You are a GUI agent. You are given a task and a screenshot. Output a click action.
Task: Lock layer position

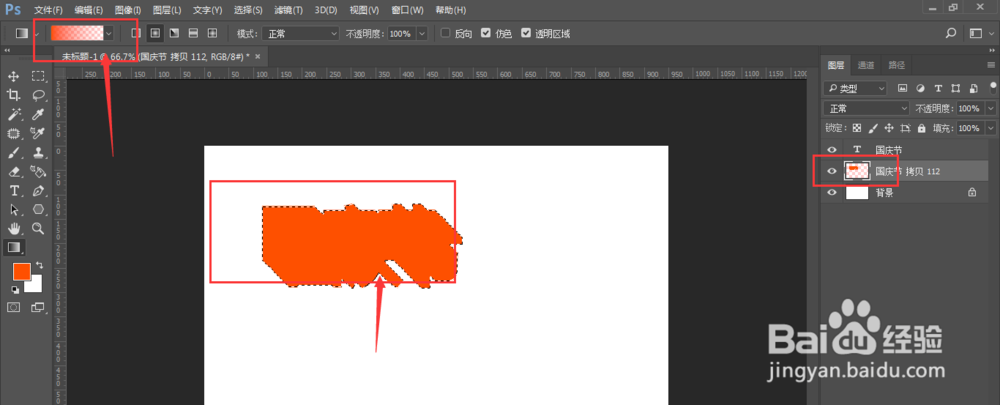889,128
